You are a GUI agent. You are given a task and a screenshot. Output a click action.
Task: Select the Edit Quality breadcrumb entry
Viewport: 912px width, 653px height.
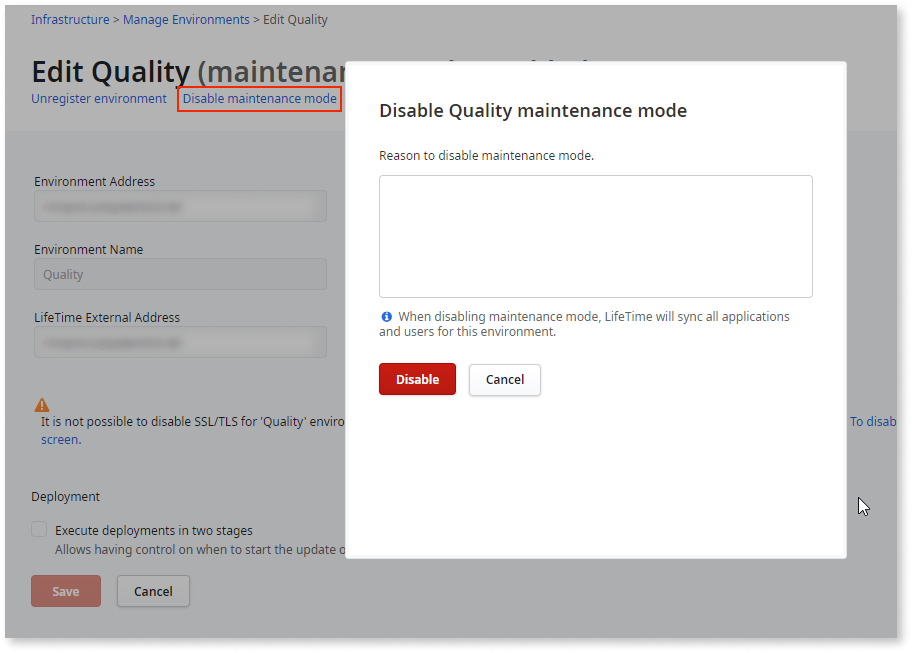pos(295,19)
